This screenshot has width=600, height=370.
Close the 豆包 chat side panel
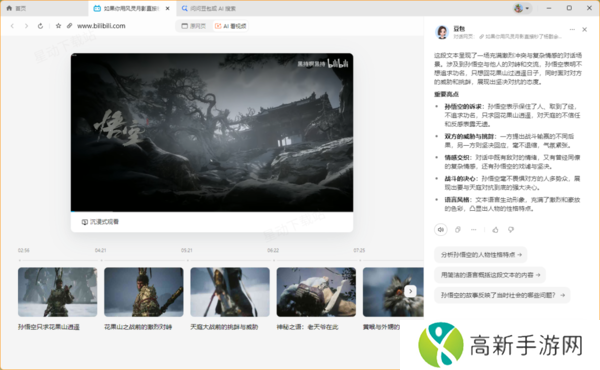point(584,29)
